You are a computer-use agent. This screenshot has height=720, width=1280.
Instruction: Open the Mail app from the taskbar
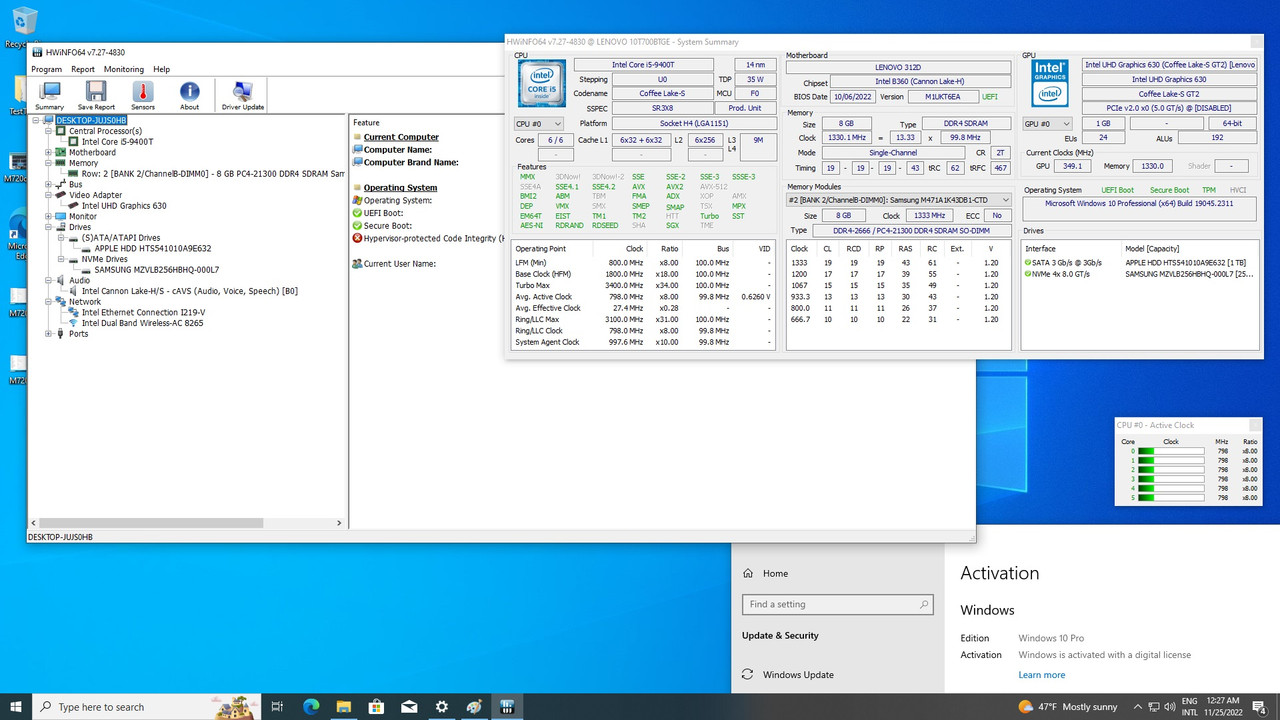pos(409,707)
